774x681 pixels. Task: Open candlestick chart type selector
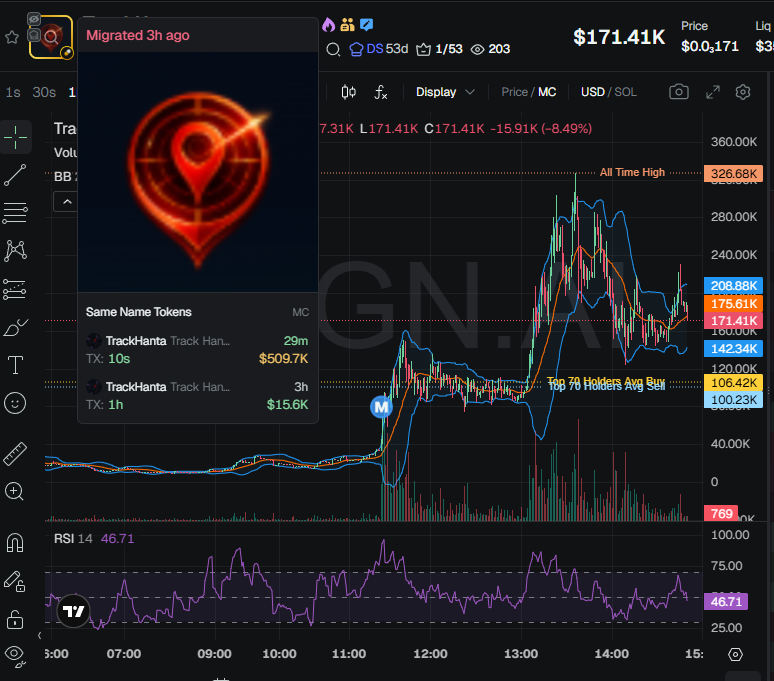click(348, 92)
